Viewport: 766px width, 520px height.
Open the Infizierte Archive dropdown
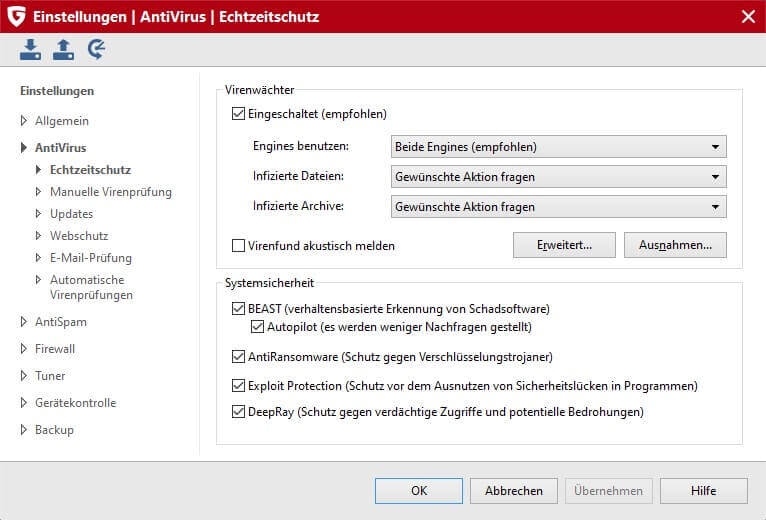(x=558, y=207)
